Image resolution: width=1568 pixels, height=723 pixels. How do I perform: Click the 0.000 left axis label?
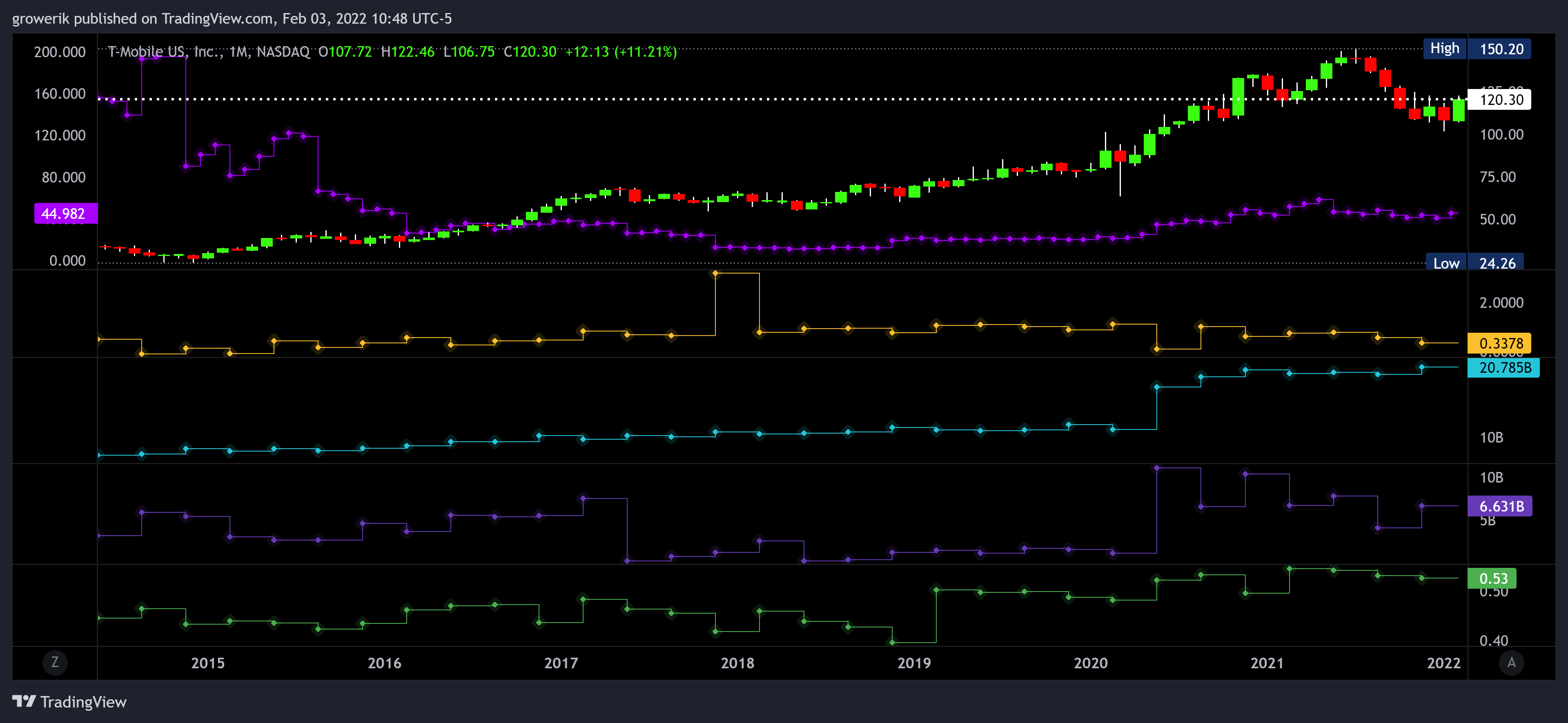67,260
